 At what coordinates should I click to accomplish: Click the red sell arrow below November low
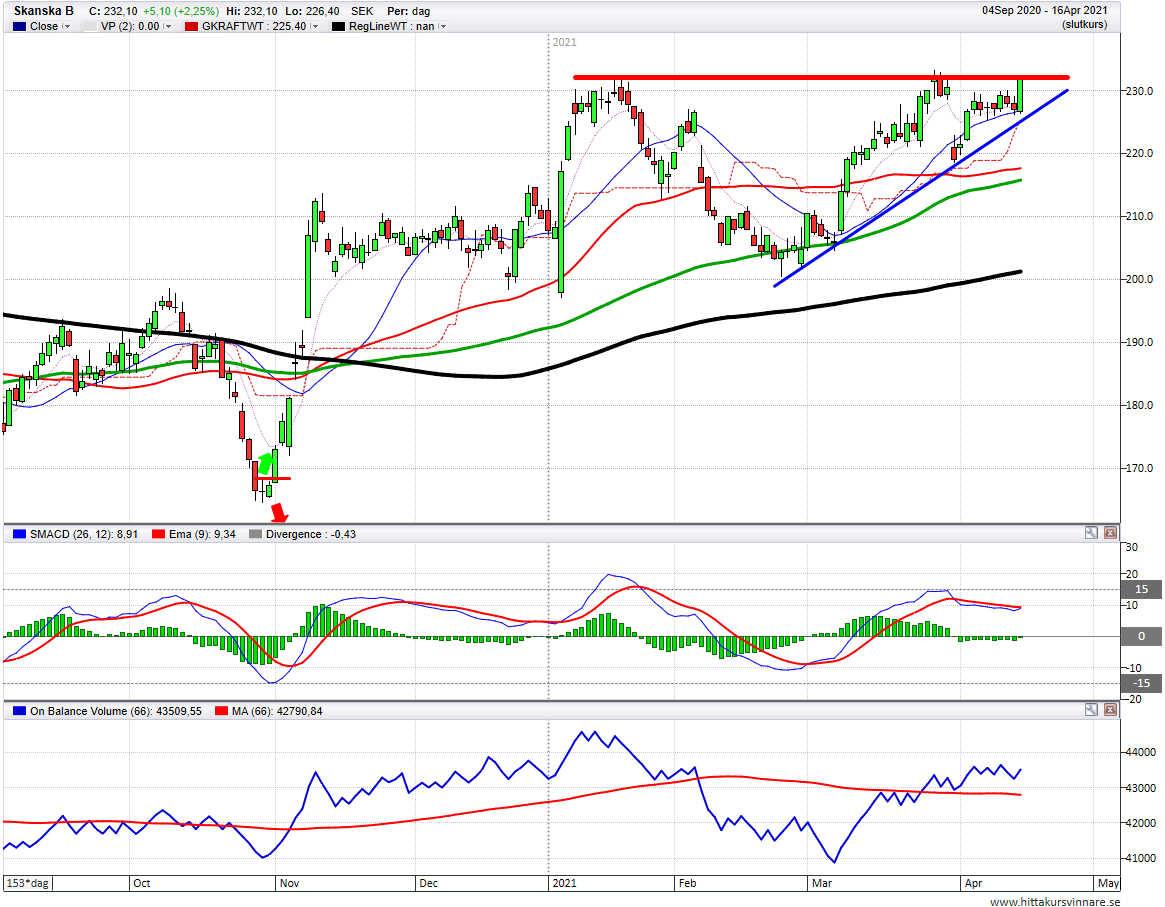[279, 512]
